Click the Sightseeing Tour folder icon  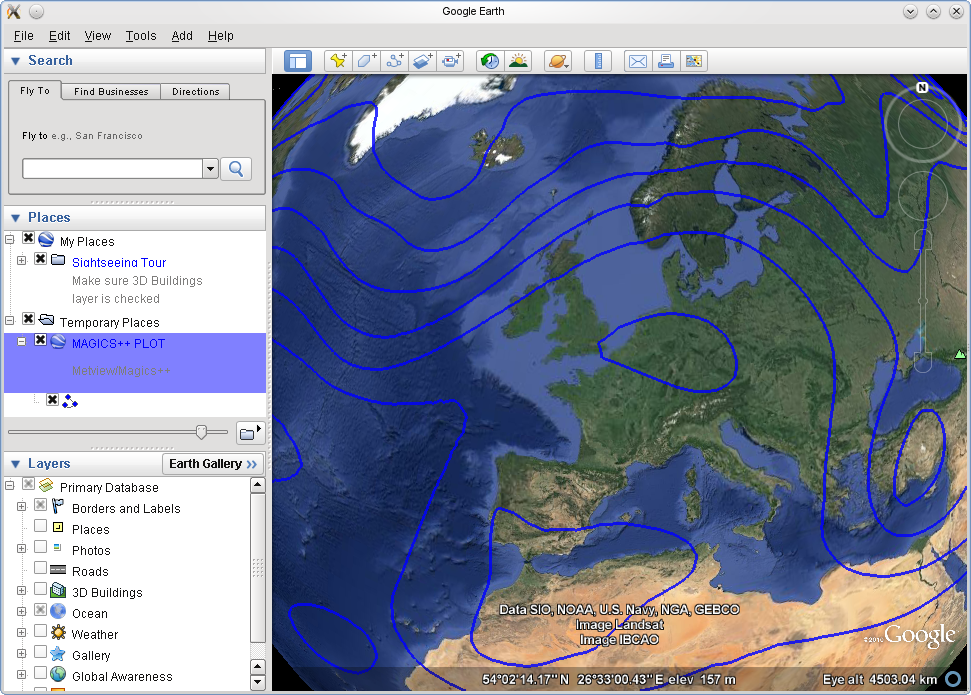tap(58, 260)
